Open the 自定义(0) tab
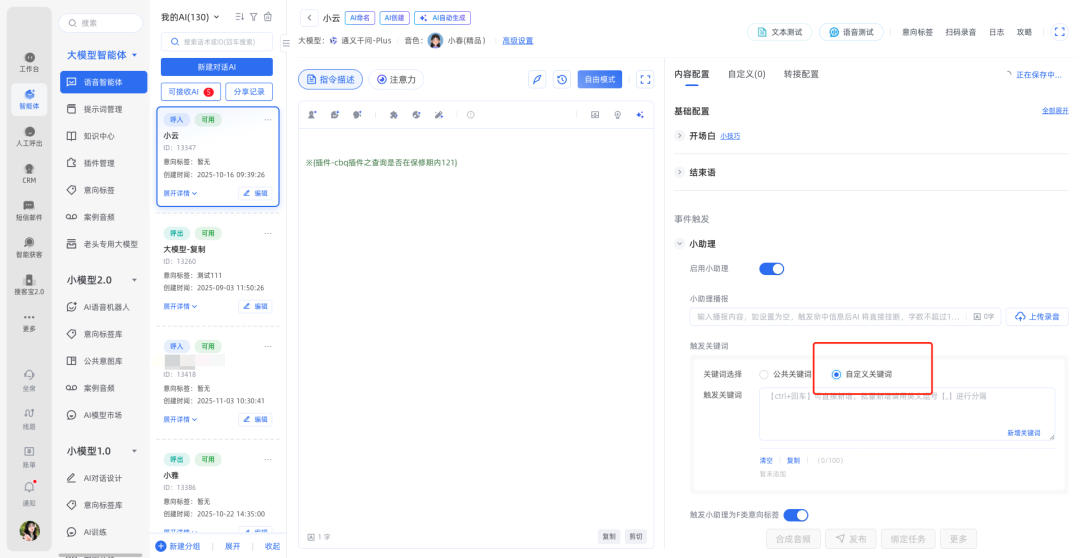Screen dimensions: 1080x558 (x=746, y=74)
